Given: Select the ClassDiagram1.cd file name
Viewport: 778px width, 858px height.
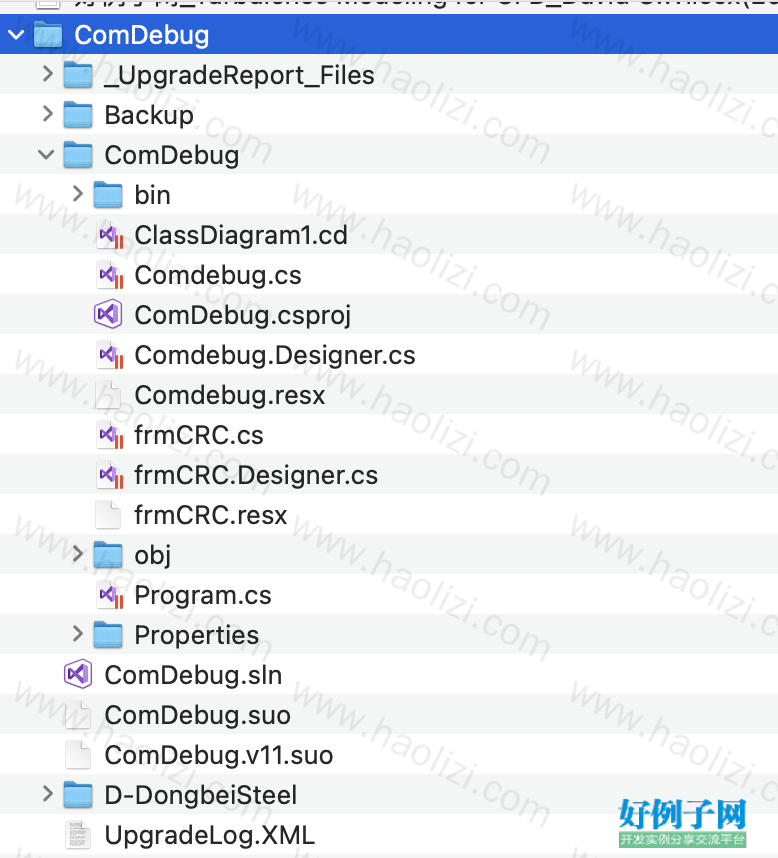Looking at the screenshot, I should pyautogui.click(x=241, y=235).
